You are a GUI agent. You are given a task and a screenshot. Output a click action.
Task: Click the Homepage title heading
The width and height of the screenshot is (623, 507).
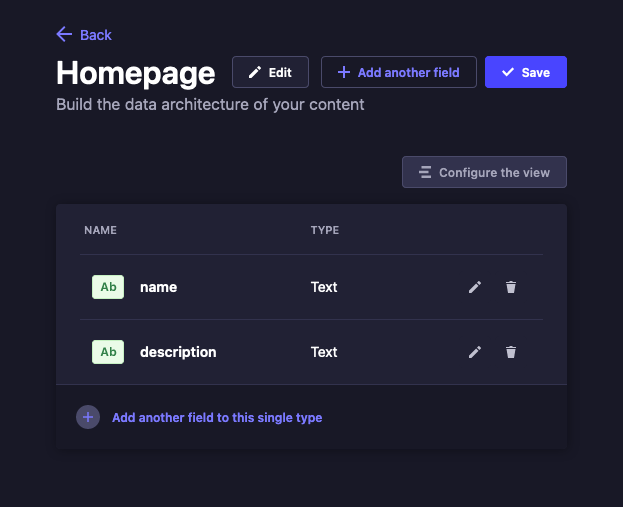point(135,73)
